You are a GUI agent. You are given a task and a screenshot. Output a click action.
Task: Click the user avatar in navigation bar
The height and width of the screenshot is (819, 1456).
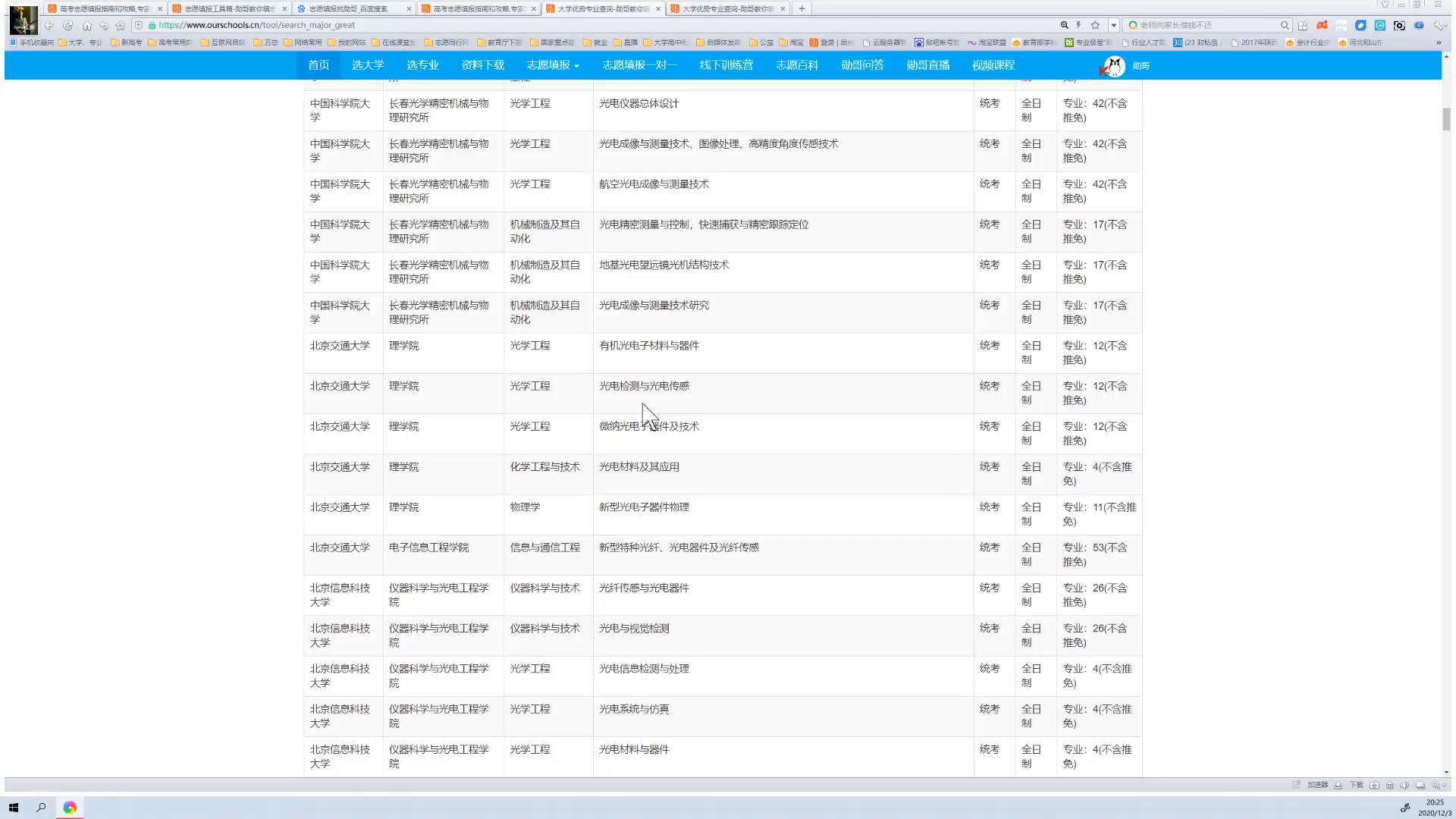pyautogui.click(x=1113, y=66)
